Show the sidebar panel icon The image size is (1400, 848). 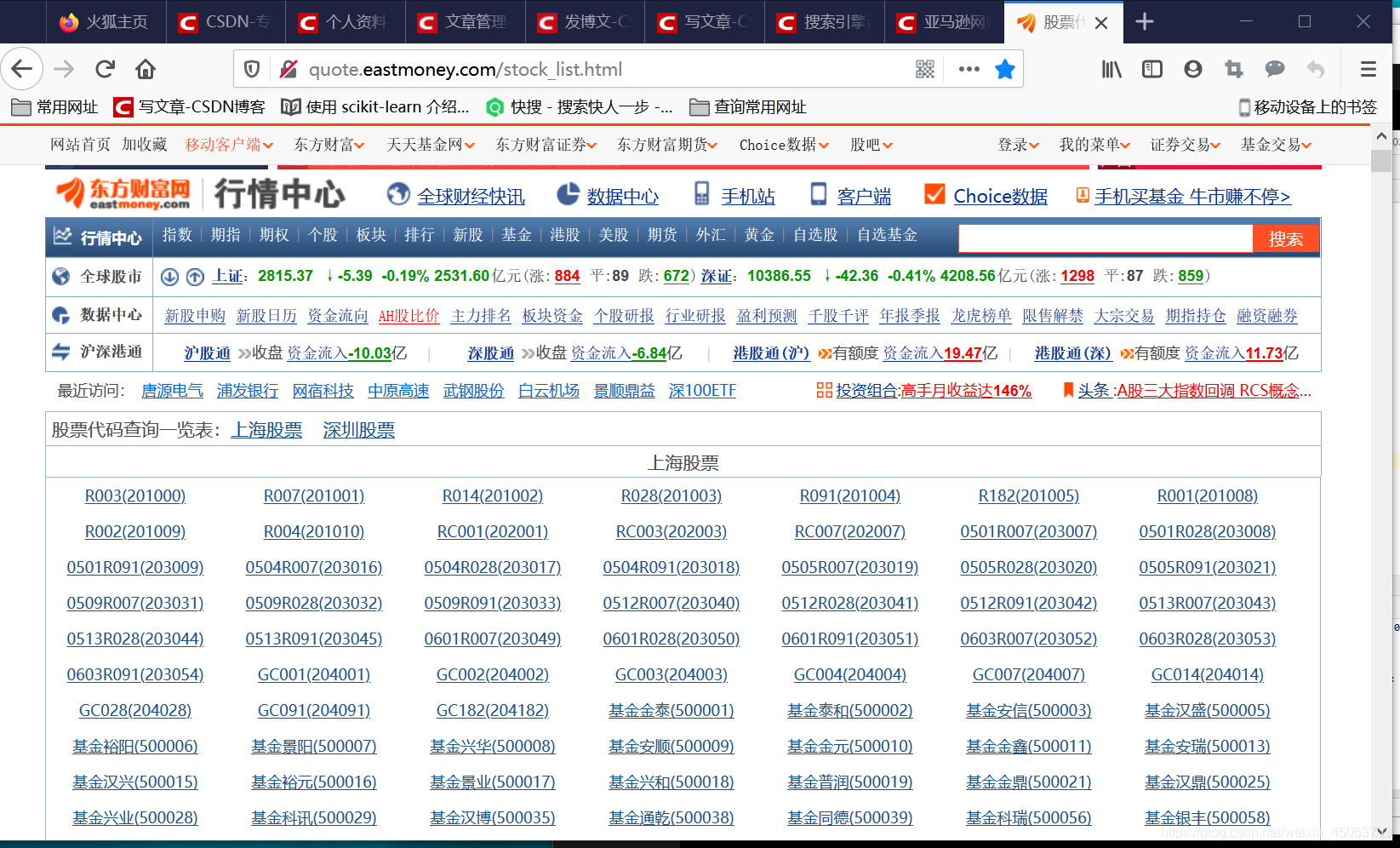1152,69
